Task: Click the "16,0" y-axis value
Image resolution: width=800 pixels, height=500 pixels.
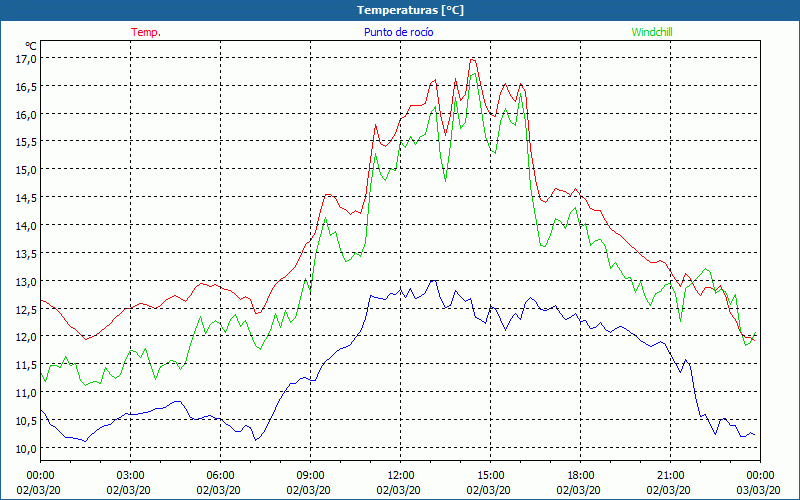Action: point(26,114)
